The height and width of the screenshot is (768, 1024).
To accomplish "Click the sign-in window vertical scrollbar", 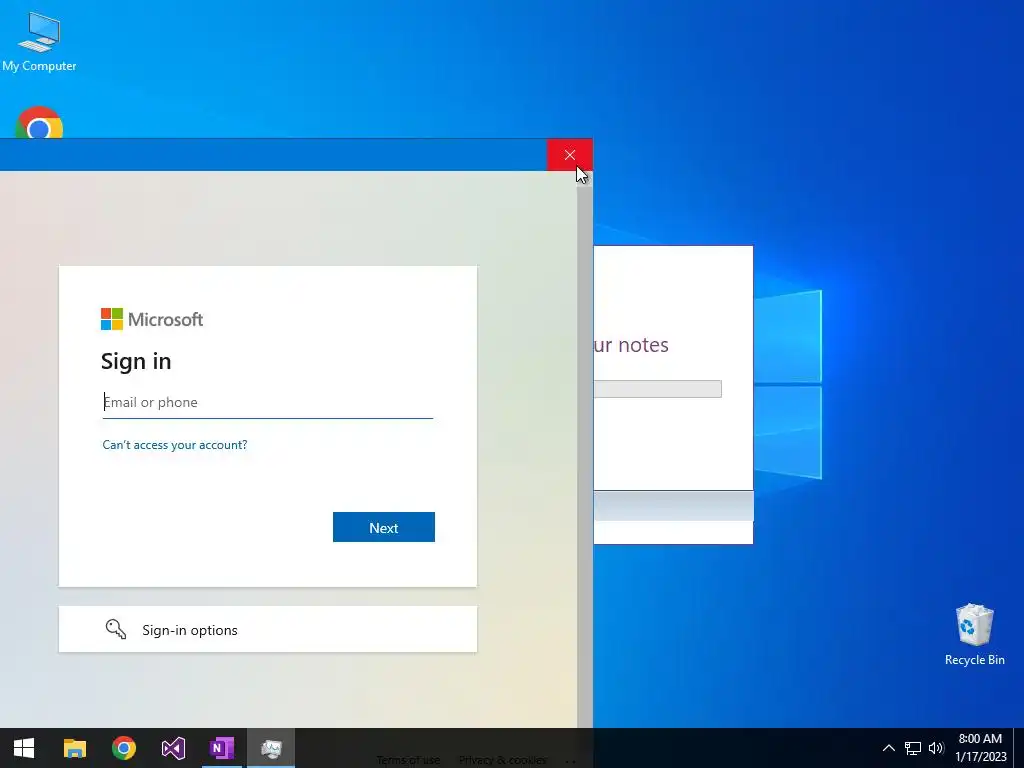I will point(584,449).
